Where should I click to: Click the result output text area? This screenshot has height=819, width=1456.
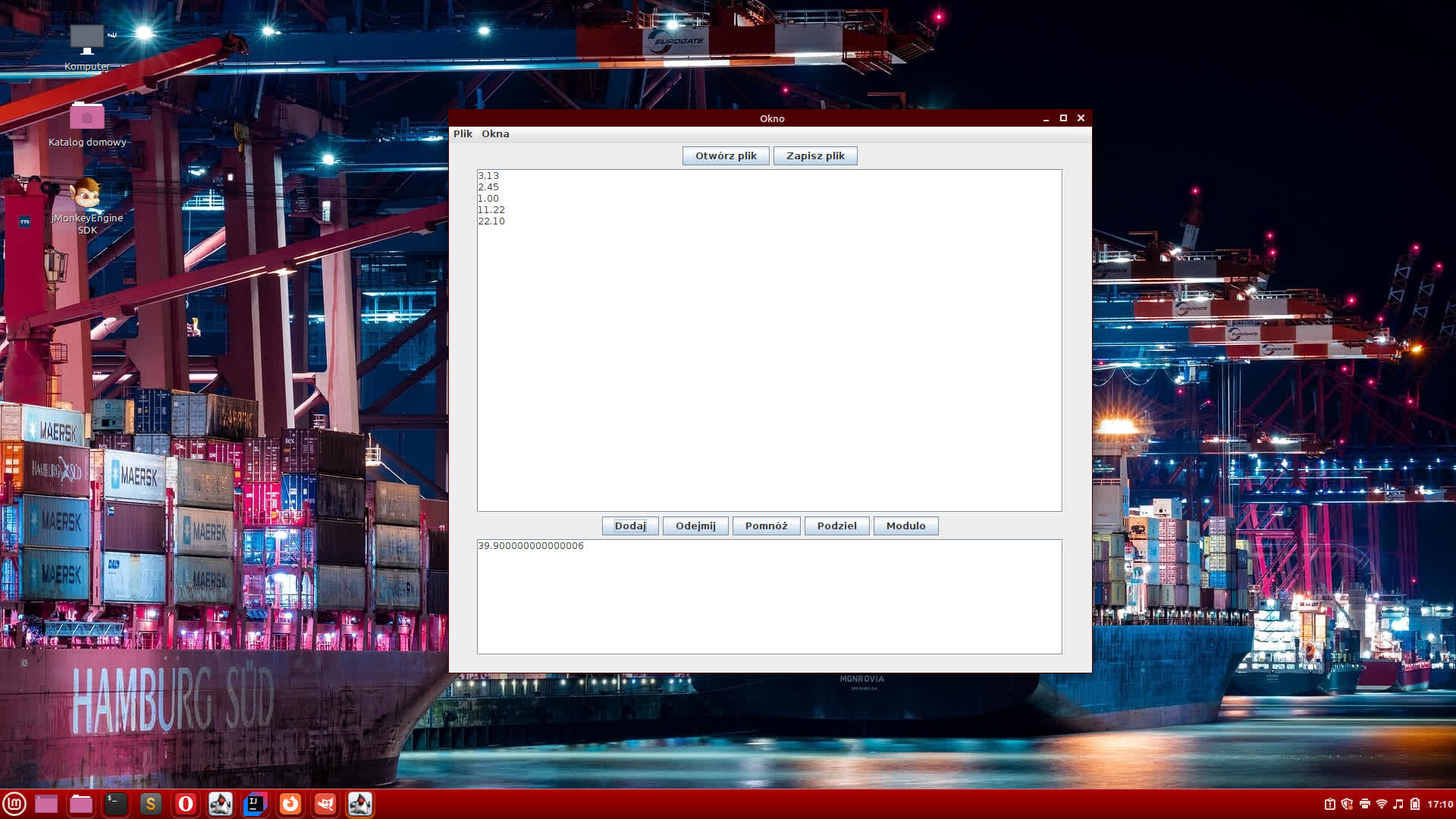pos(769,599)
